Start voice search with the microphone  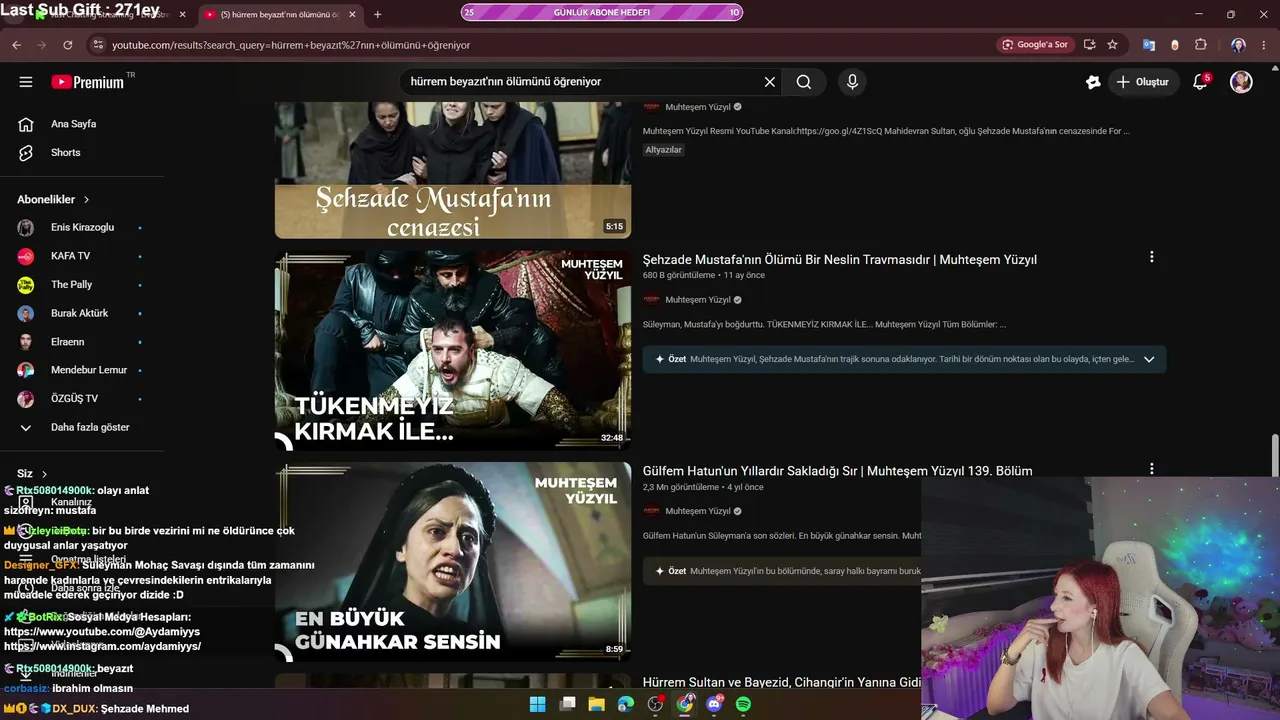852,82
